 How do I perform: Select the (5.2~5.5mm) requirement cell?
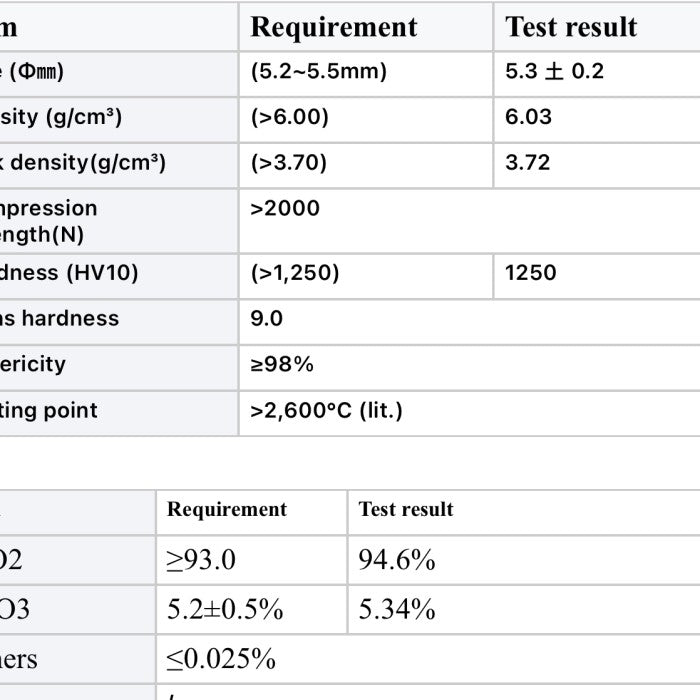318,72
